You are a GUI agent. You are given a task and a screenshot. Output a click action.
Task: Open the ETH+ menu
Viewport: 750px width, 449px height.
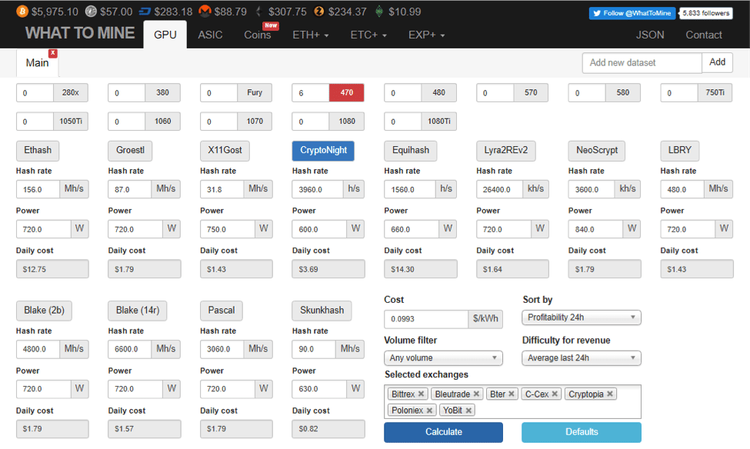[x=311, y=35]
